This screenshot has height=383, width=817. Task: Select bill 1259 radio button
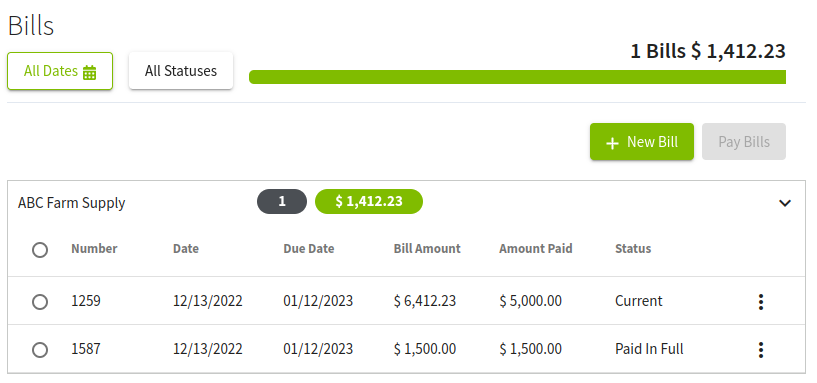click(40, 302)
